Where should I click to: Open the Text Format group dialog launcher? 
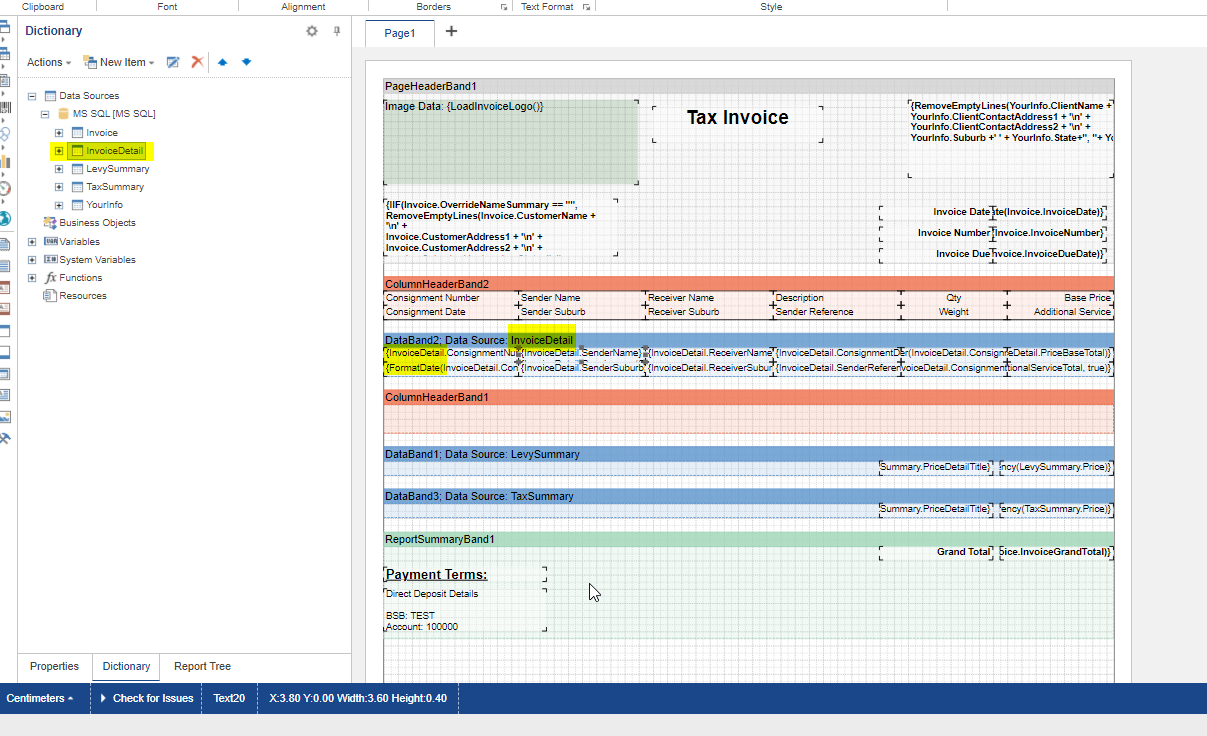[x=586, y=7]
